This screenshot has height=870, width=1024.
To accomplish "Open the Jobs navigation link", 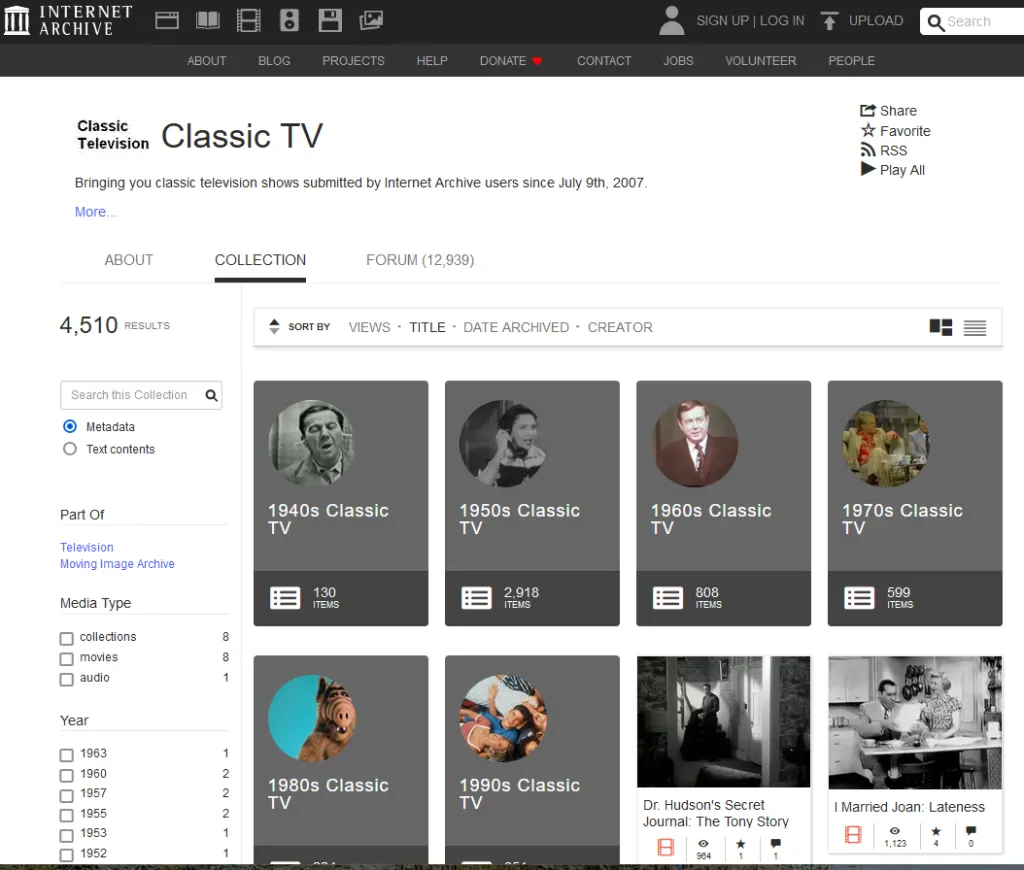I will (678, 61).
